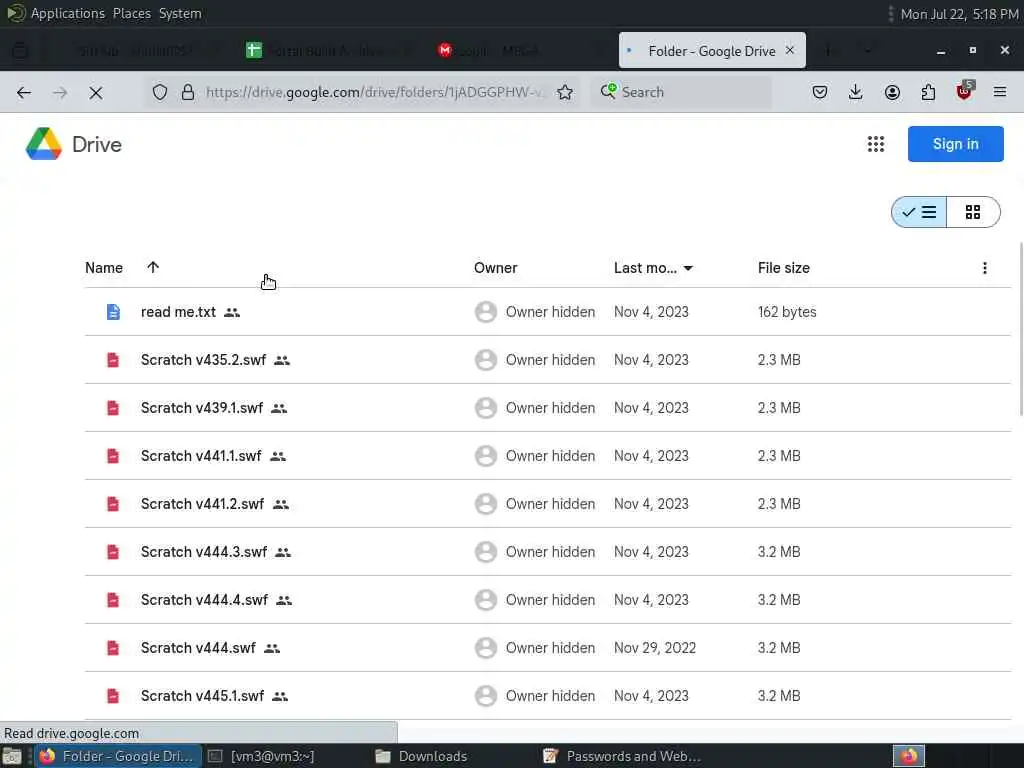Screen dimensions: 1024x768
Task: Stop loading the page
Action: [x=96, y=93]
